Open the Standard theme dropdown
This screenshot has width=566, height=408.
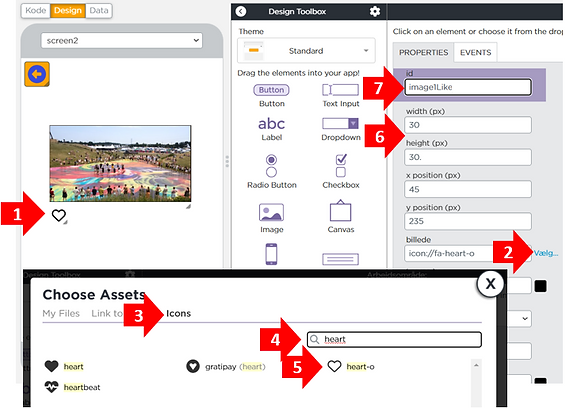[x=306, y=51]
